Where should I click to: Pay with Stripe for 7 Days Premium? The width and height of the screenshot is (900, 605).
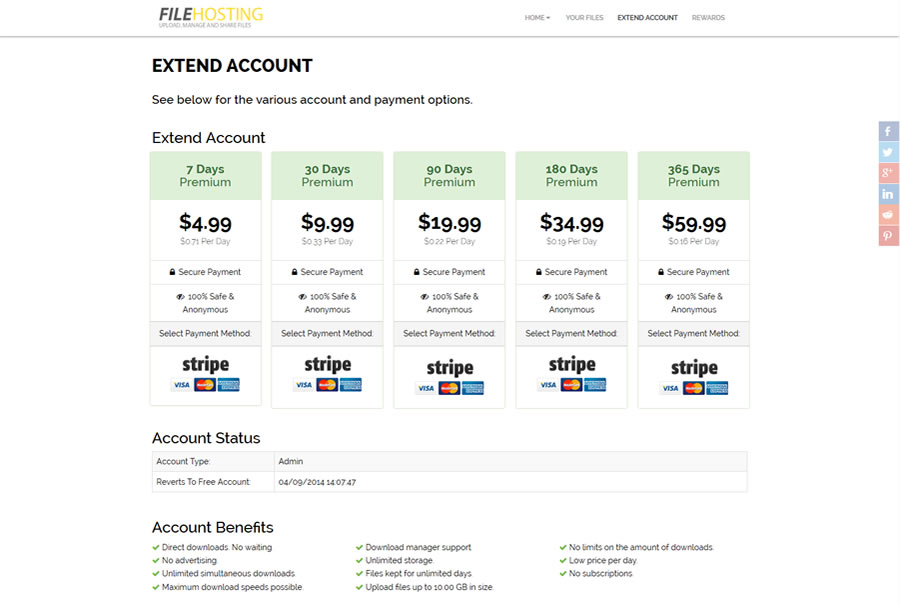coord(205,374)
